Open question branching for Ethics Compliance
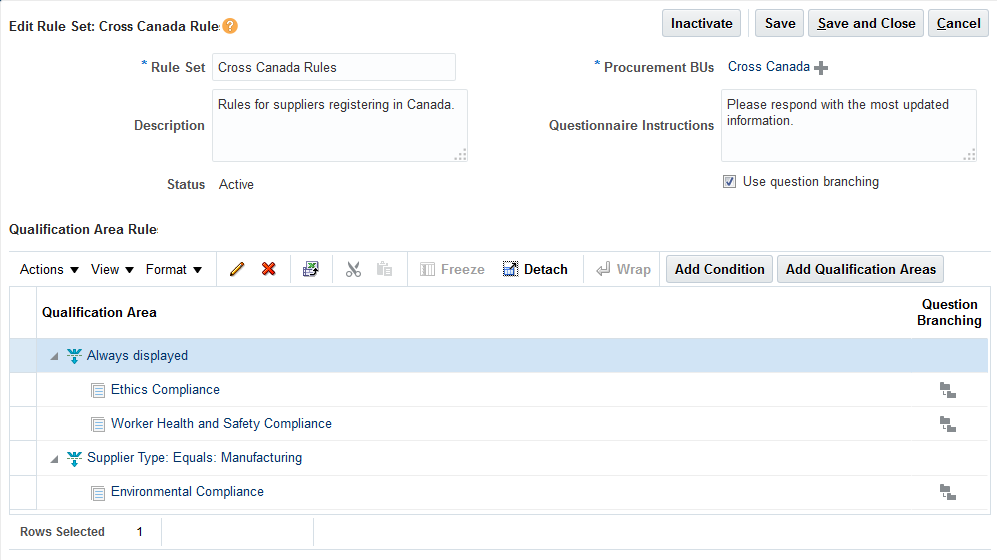The image size is (997, 560). (x=948, y=390)
